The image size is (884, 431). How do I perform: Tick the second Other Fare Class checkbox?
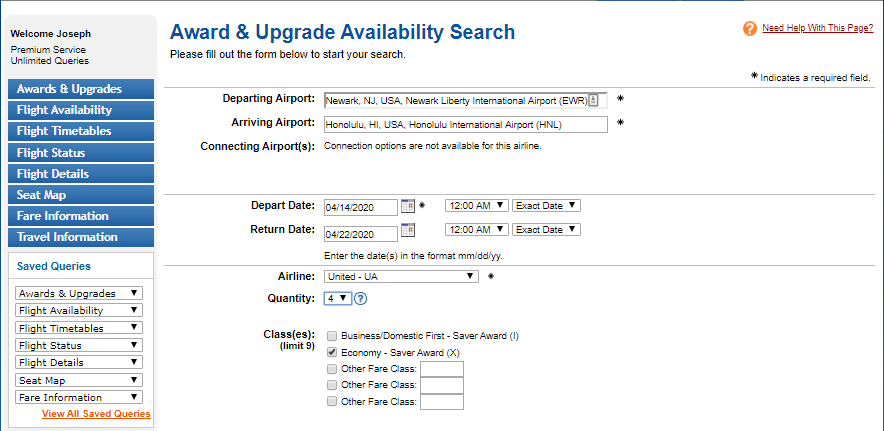point(332,385)
